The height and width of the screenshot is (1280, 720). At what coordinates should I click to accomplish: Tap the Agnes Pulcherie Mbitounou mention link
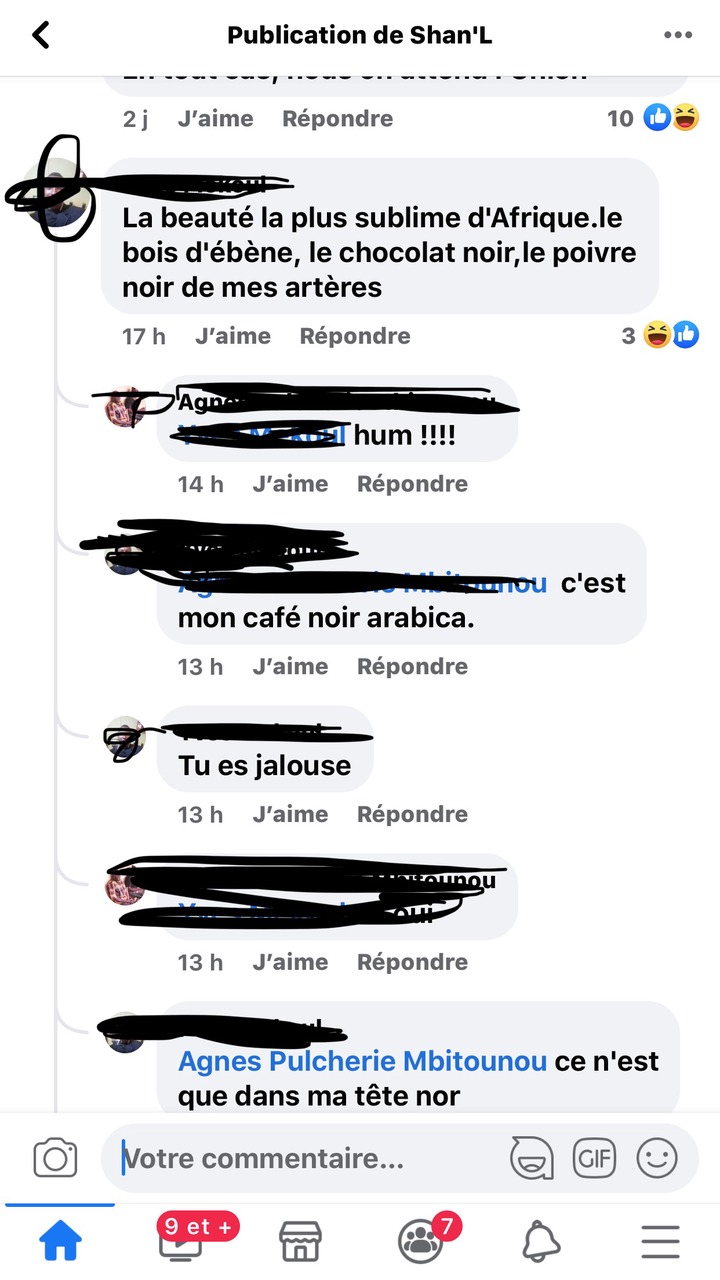363,1061
